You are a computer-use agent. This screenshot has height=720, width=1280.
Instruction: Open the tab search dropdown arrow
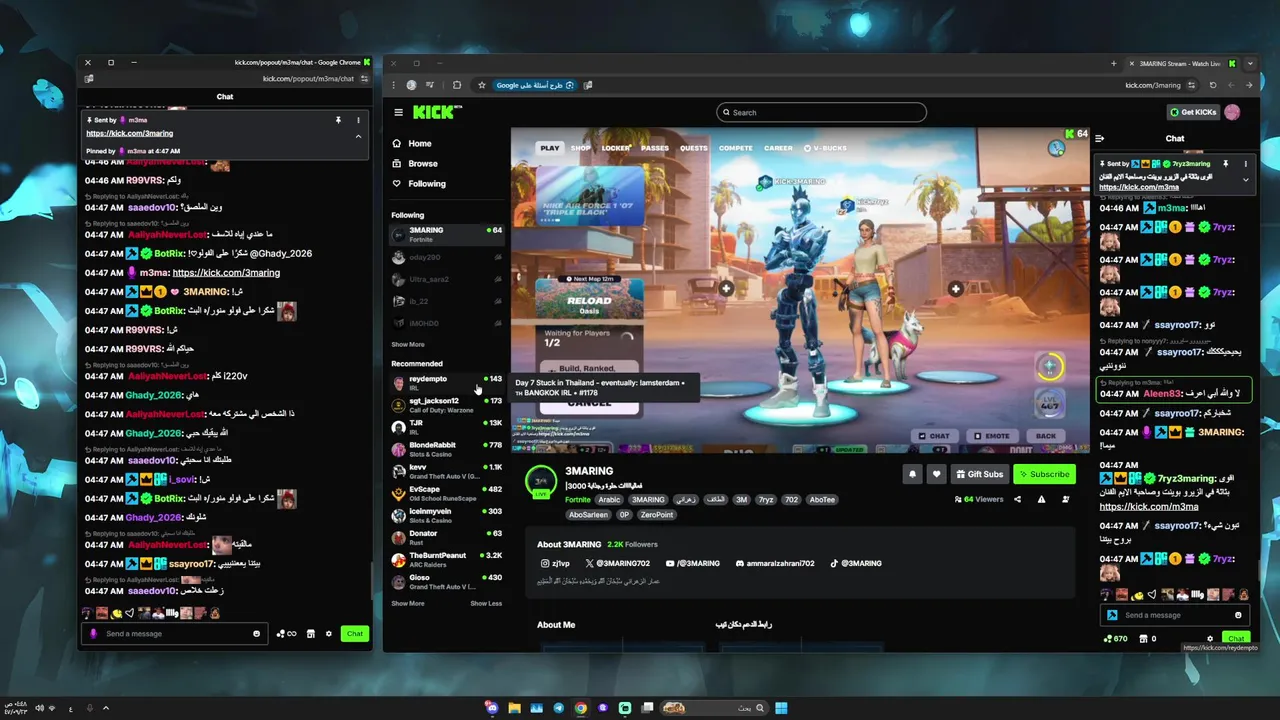(x=1248, y=63)
